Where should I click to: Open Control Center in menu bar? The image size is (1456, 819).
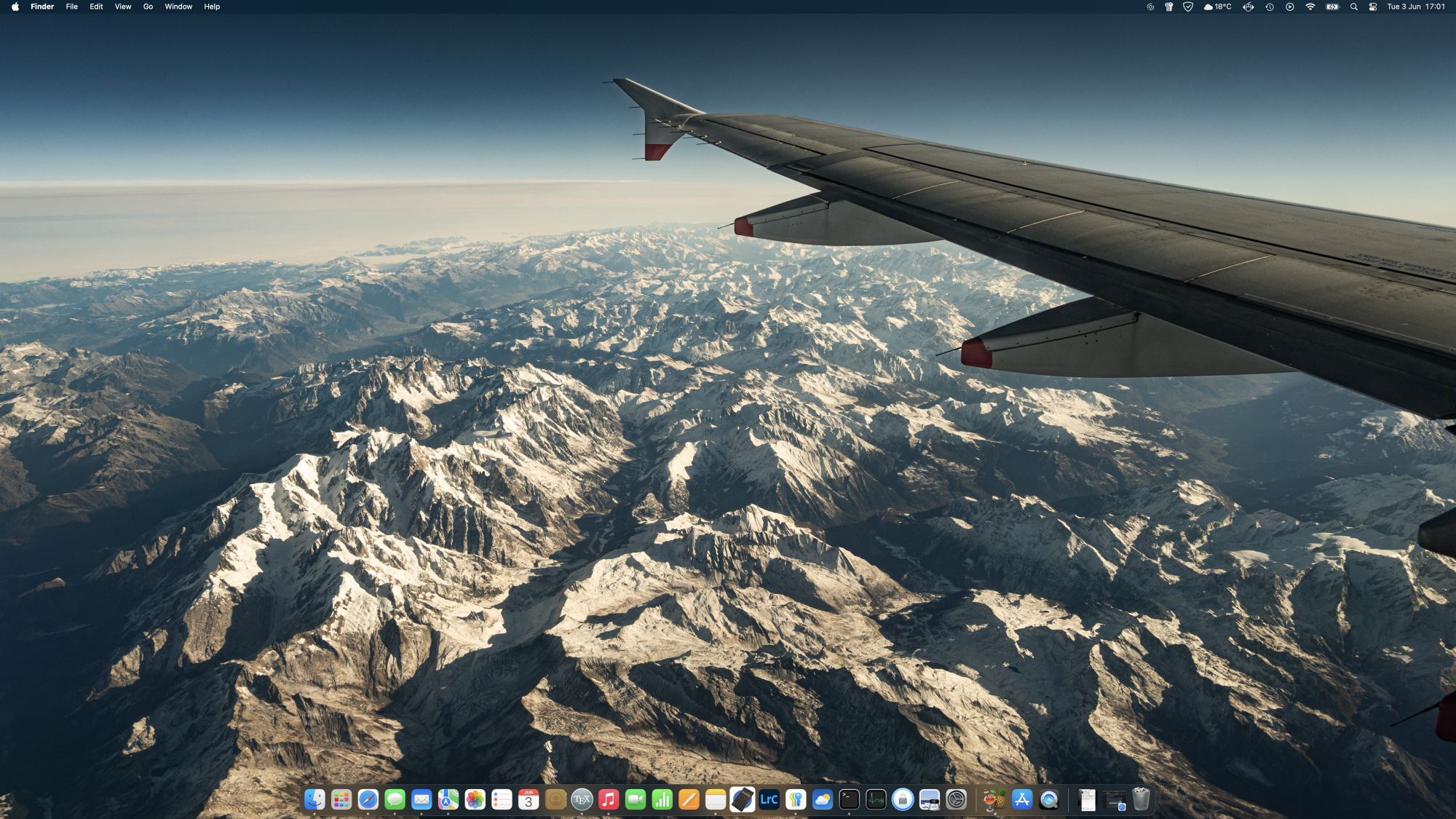point(1372,7)
